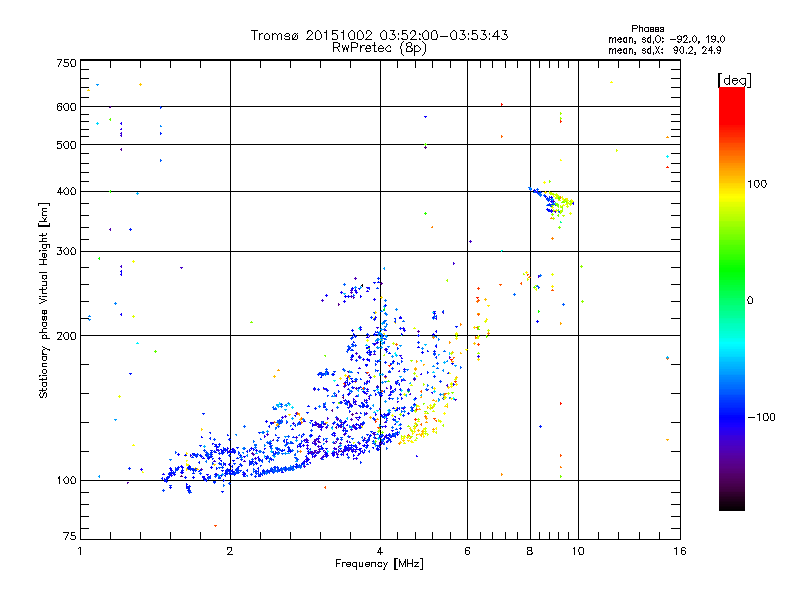Image resolution: width=800 pixels, height=600 pixels.
Task: Click the height axis tick label '500'
Action: pos(67,145)
